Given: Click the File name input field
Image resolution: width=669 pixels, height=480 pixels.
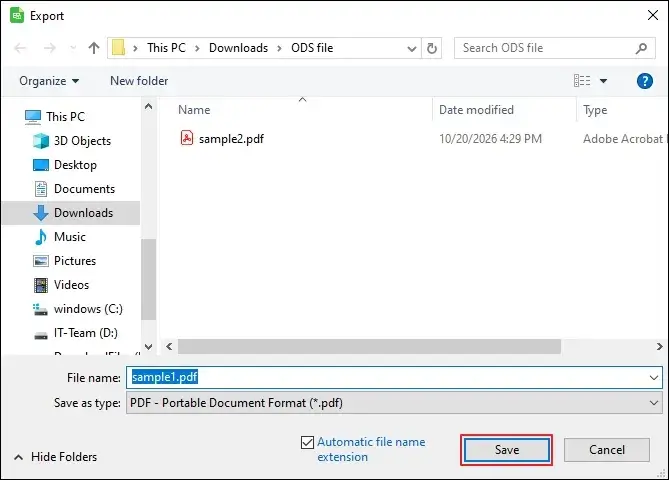Looking at the screenshot, I should coord(394,377).
